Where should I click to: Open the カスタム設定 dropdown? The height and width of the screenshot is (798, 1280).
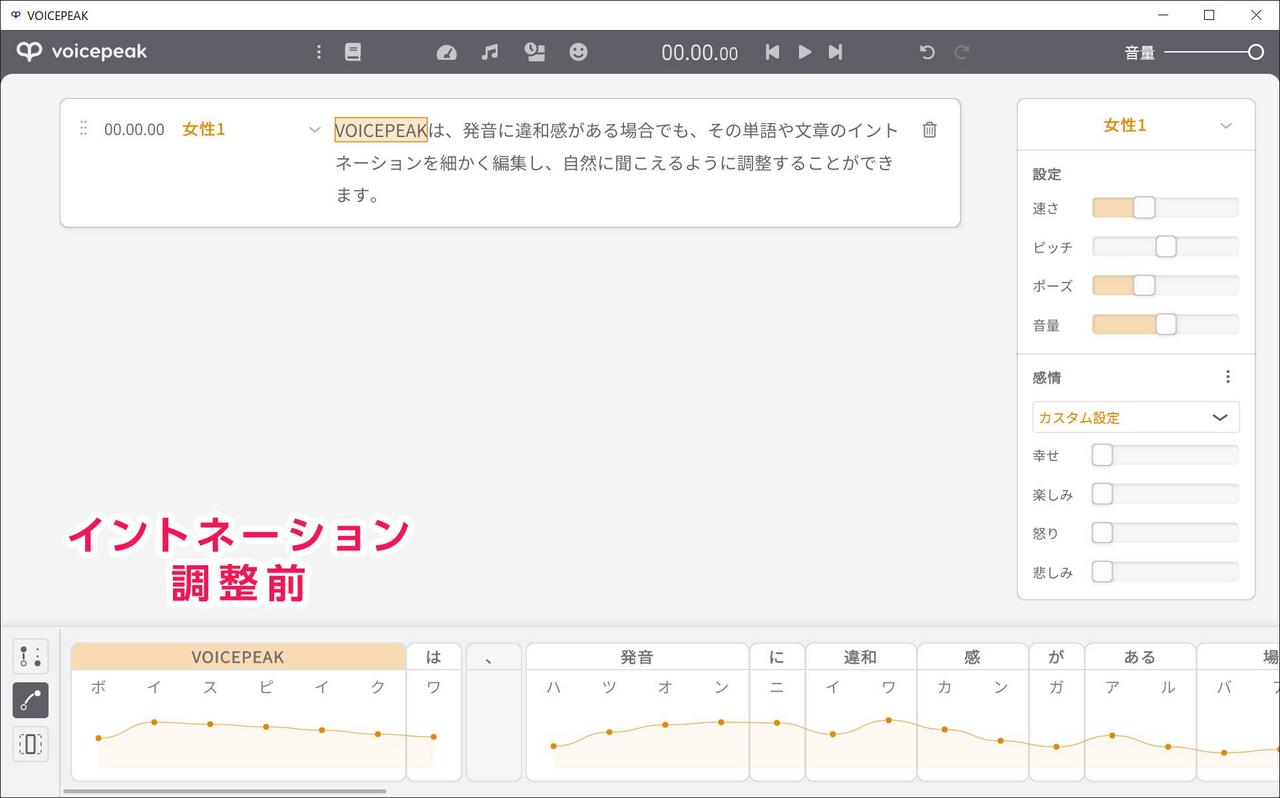click(1136, 417)
